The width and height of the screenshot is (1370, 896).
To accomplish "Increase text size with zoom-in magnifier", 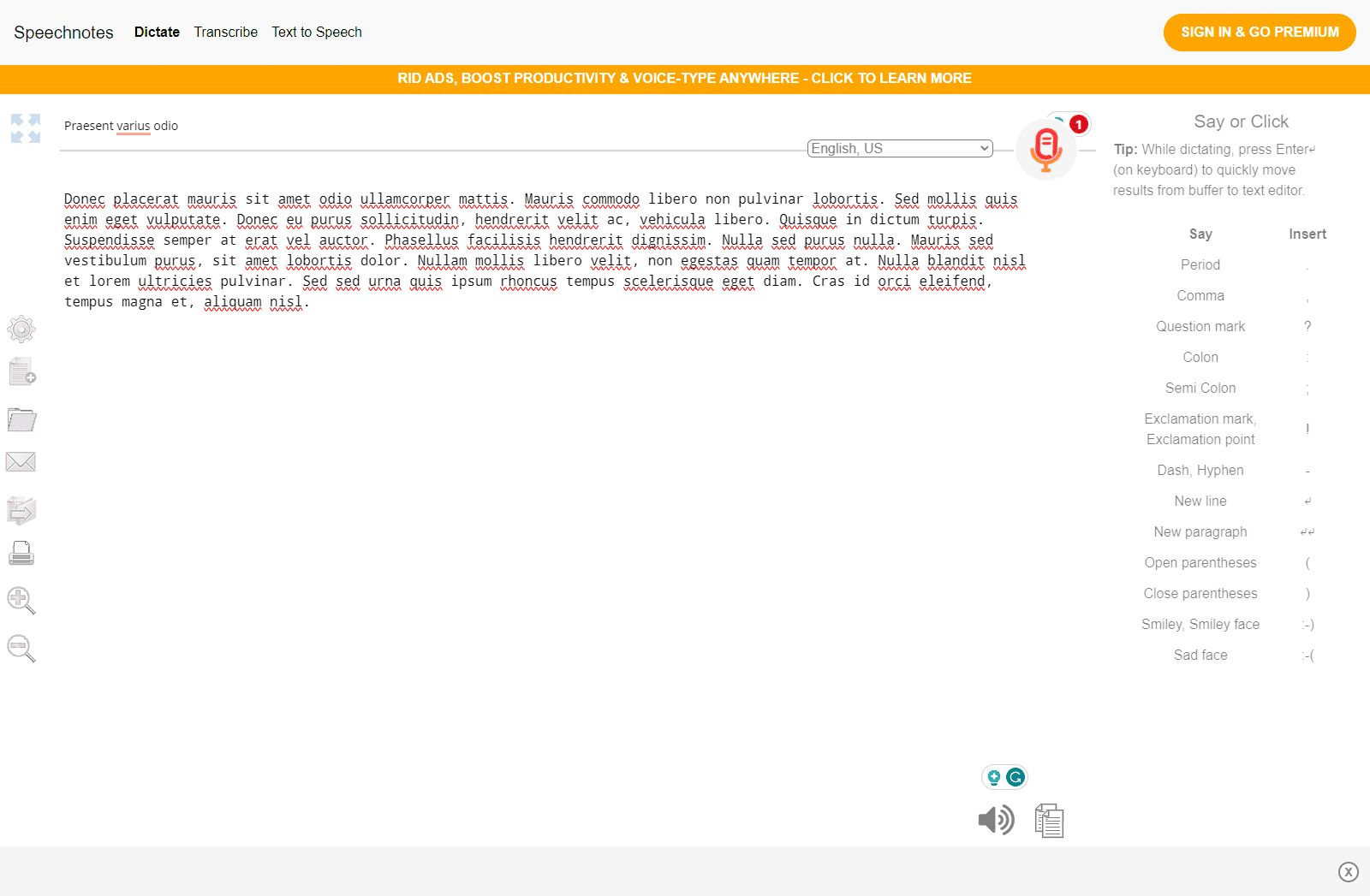I will pyautogui.click(x=21, y=601).
